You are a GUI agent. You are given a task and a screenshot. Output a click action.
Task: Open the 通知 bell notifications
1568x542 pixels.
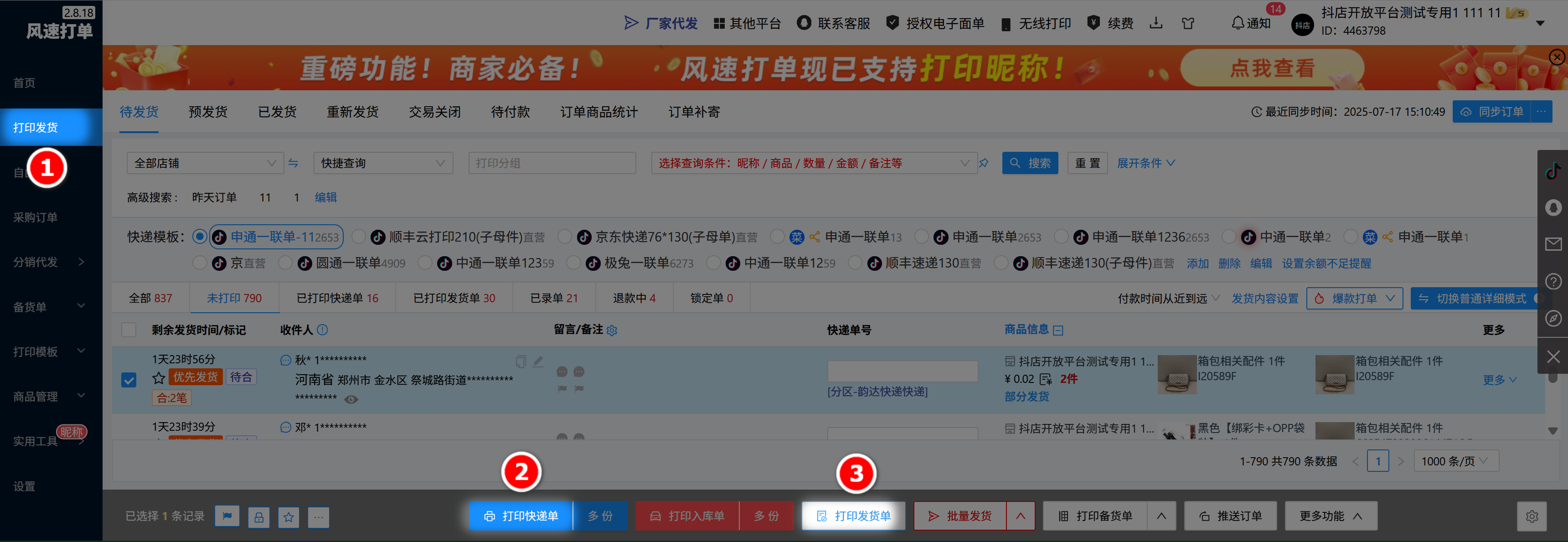point(1250,23)
